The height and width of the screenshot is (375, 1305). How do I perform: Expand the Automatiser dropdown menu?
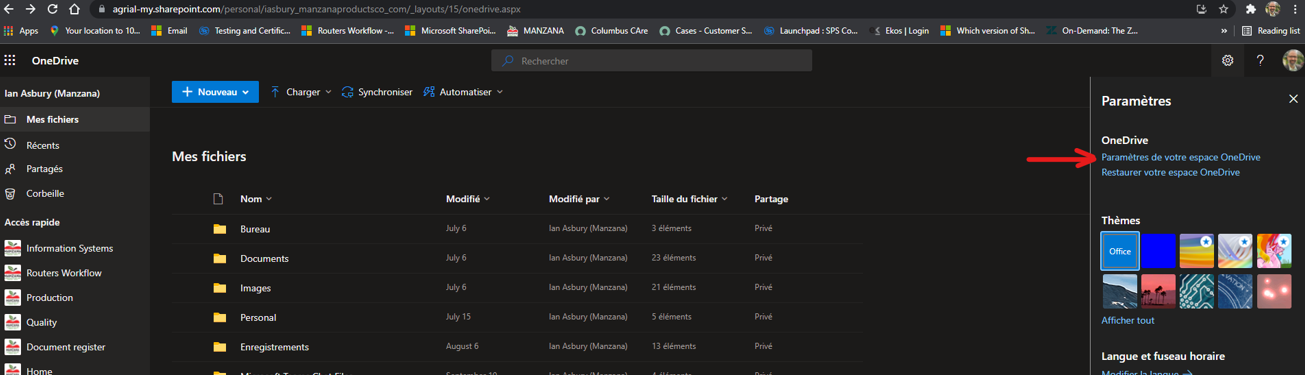(x=463, y=92)
